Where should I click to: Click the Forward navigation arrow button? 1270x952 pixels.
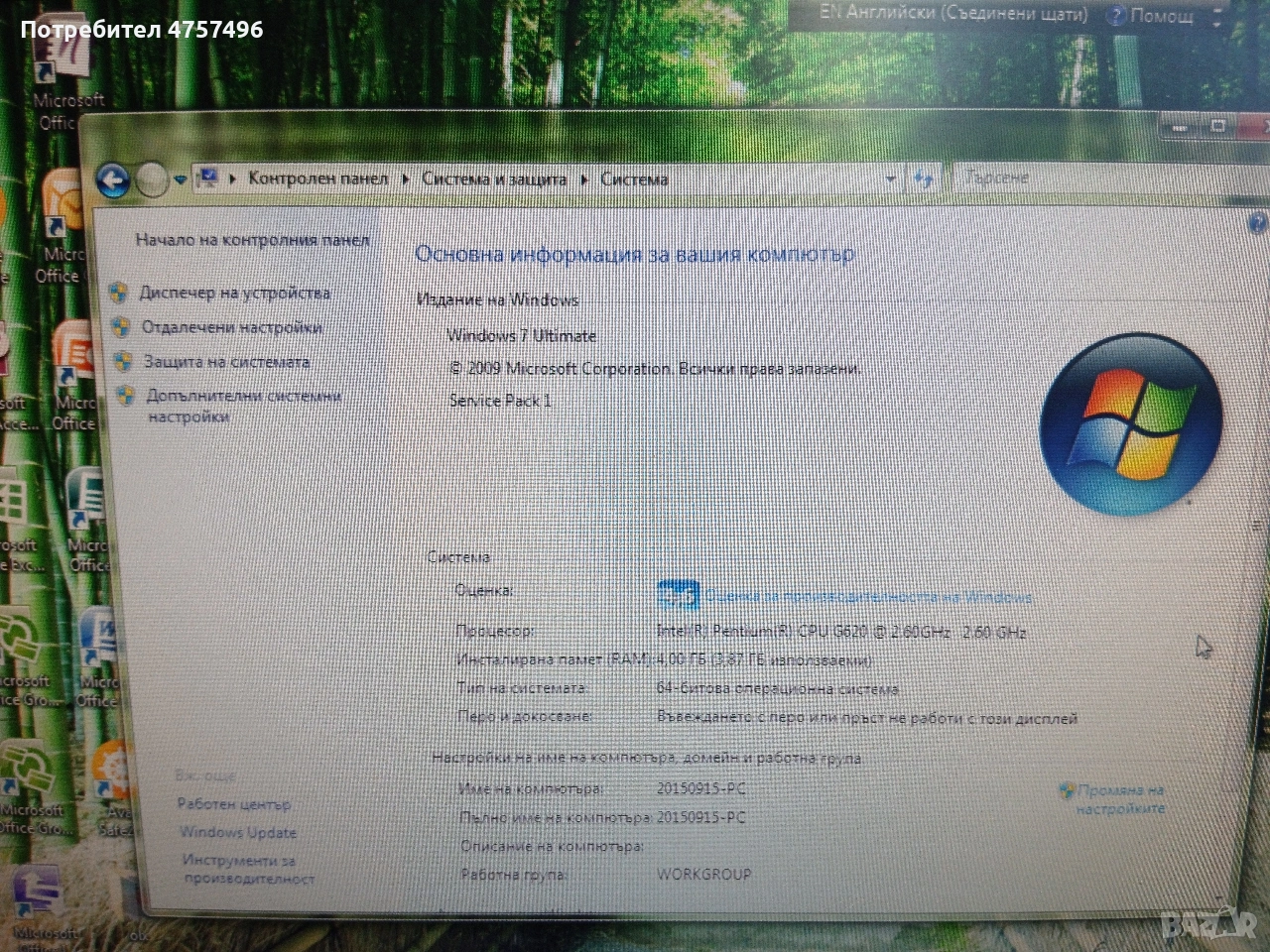click(x=152, y=180)
